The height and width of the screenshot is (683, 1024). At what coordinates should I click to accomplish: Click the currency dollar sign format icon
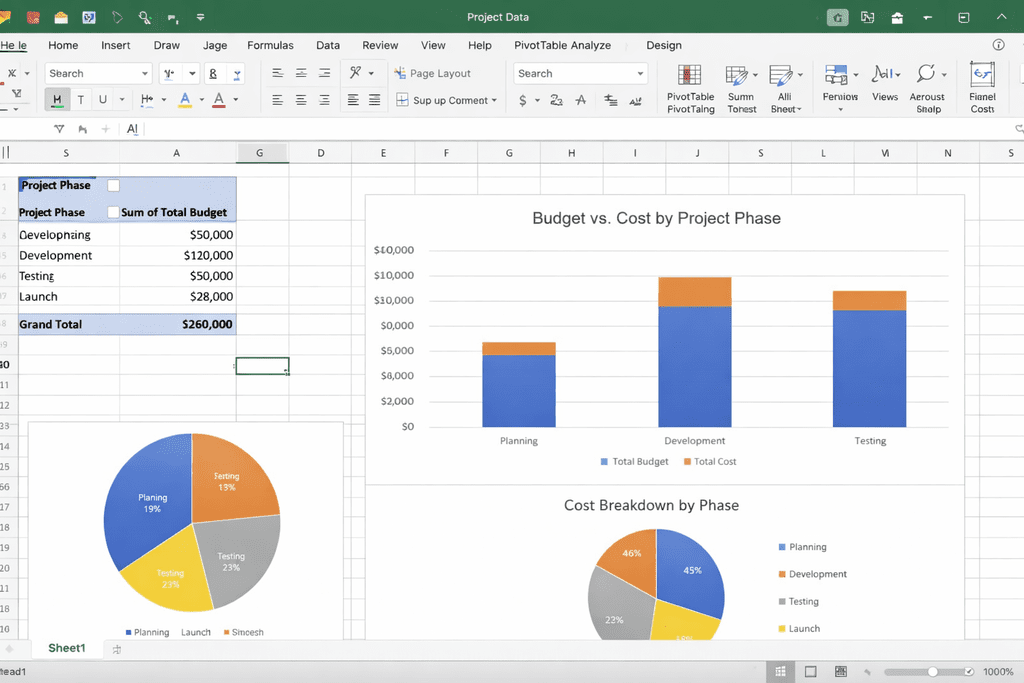(523, 100)
